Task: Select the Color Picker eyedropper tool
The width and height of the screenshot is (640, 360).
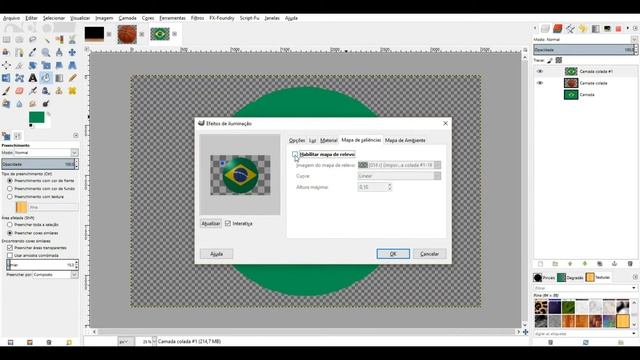Action: [33, 52]
